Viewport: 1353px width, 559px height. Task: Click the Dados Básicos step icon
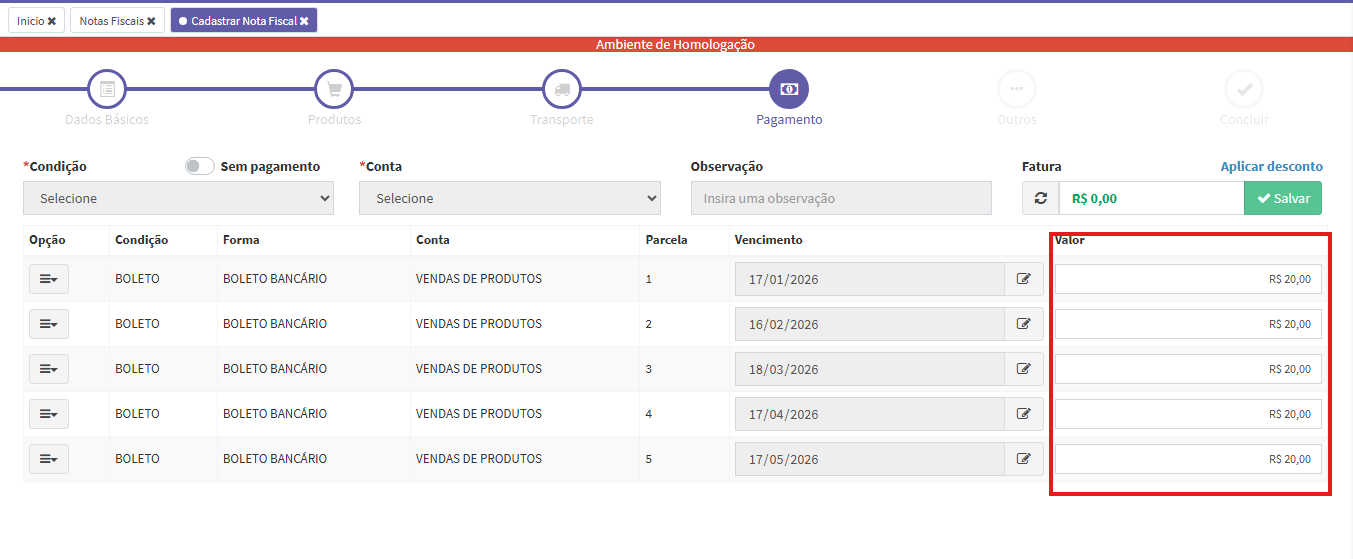(107, 89)
